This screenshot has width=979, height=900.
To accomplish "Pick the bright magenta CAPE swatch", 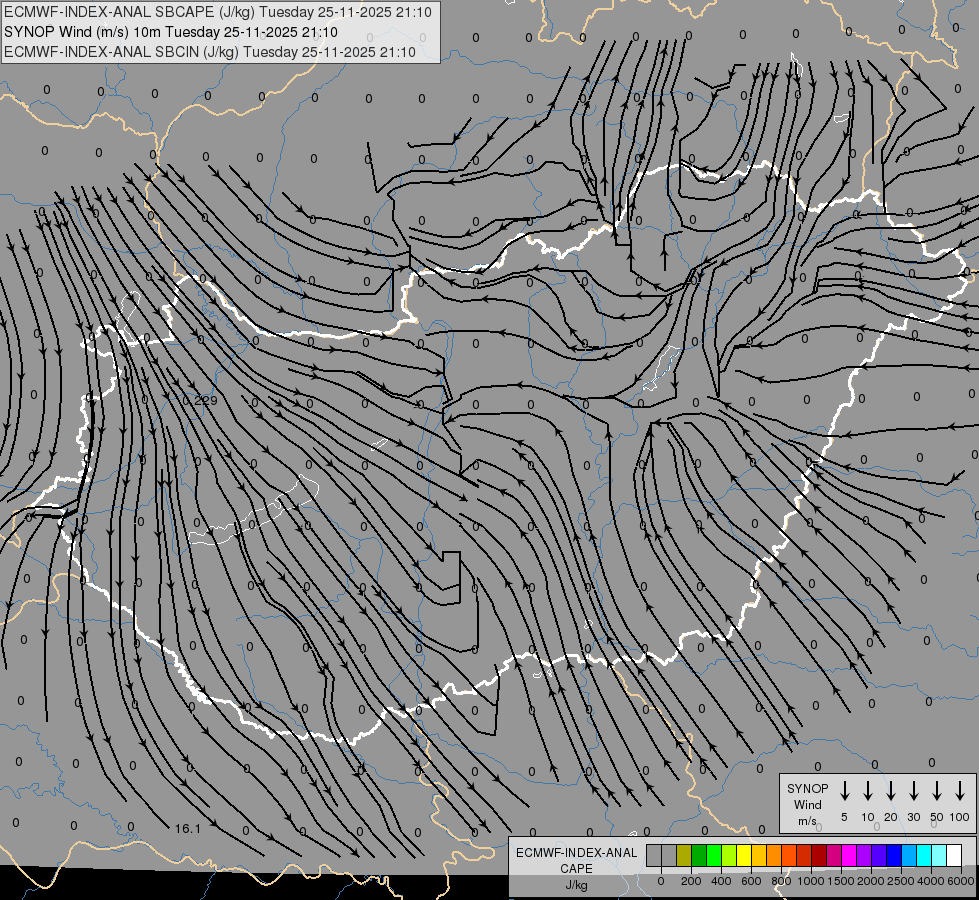I will [849, 856].
